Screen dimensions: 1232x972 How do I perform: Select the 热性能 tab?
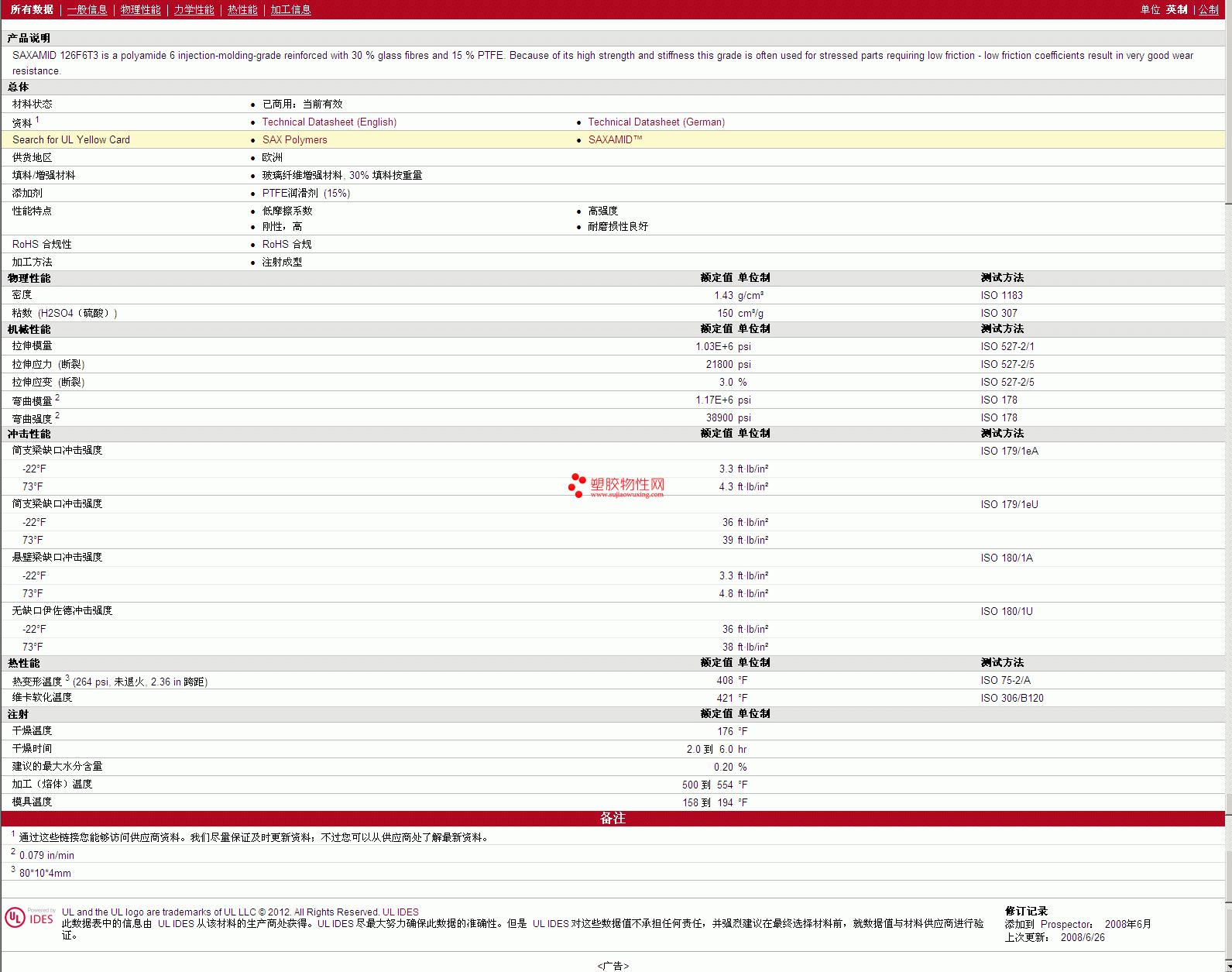[x=242, y=10]
